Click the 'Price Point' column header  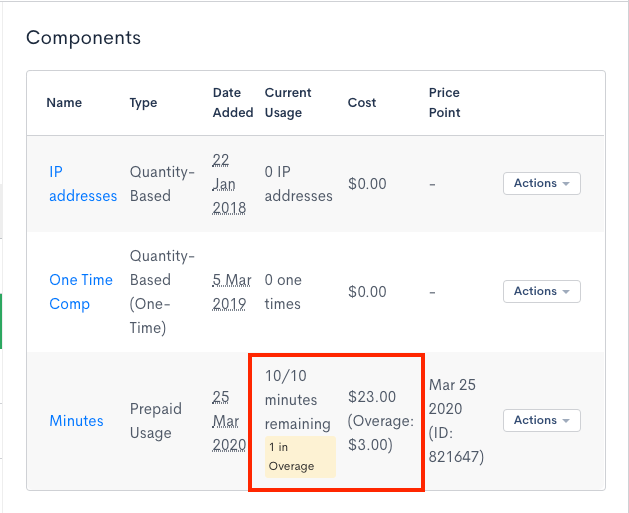444,103
